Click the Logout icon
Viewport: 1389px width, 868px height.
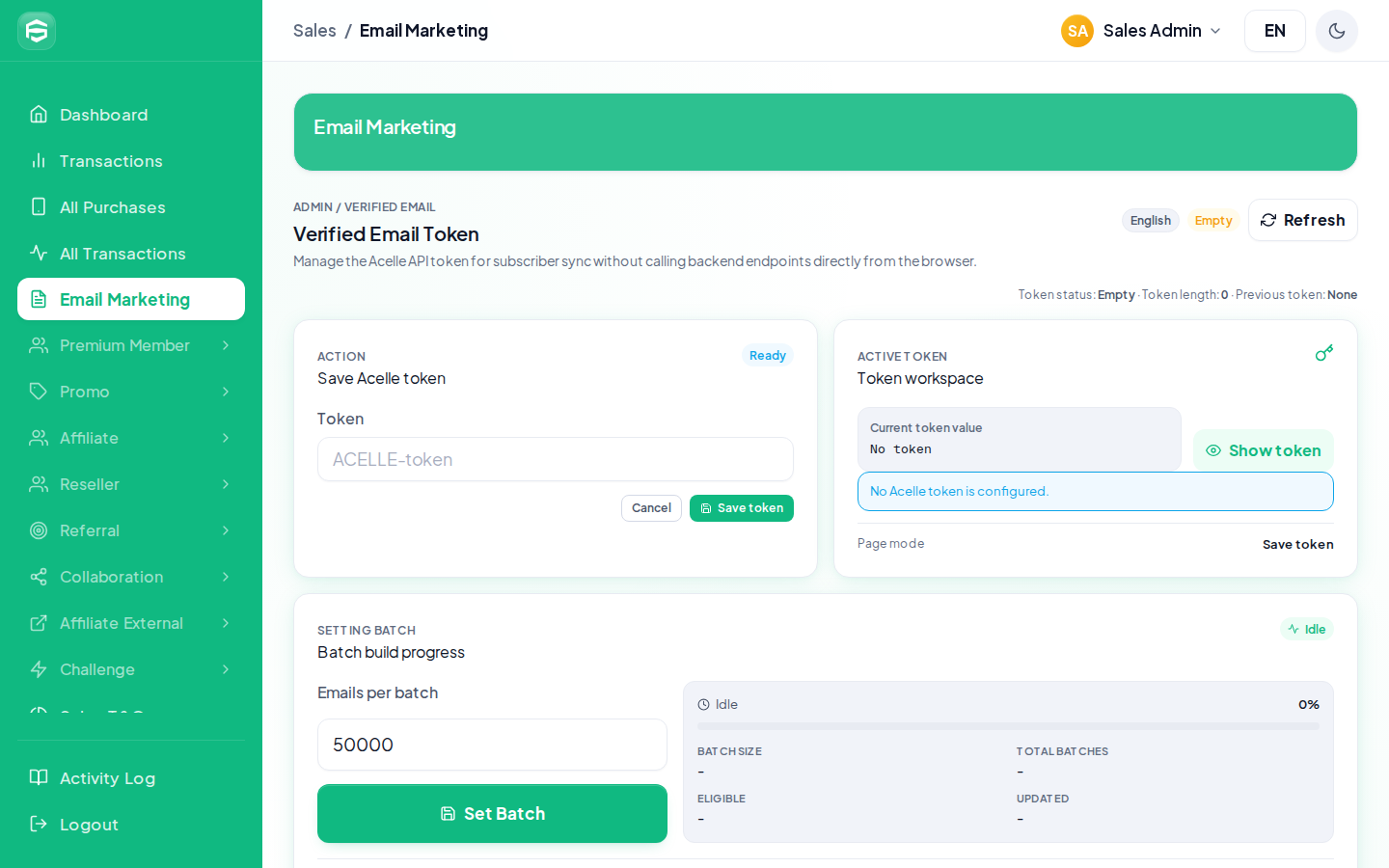pos(39,824)
